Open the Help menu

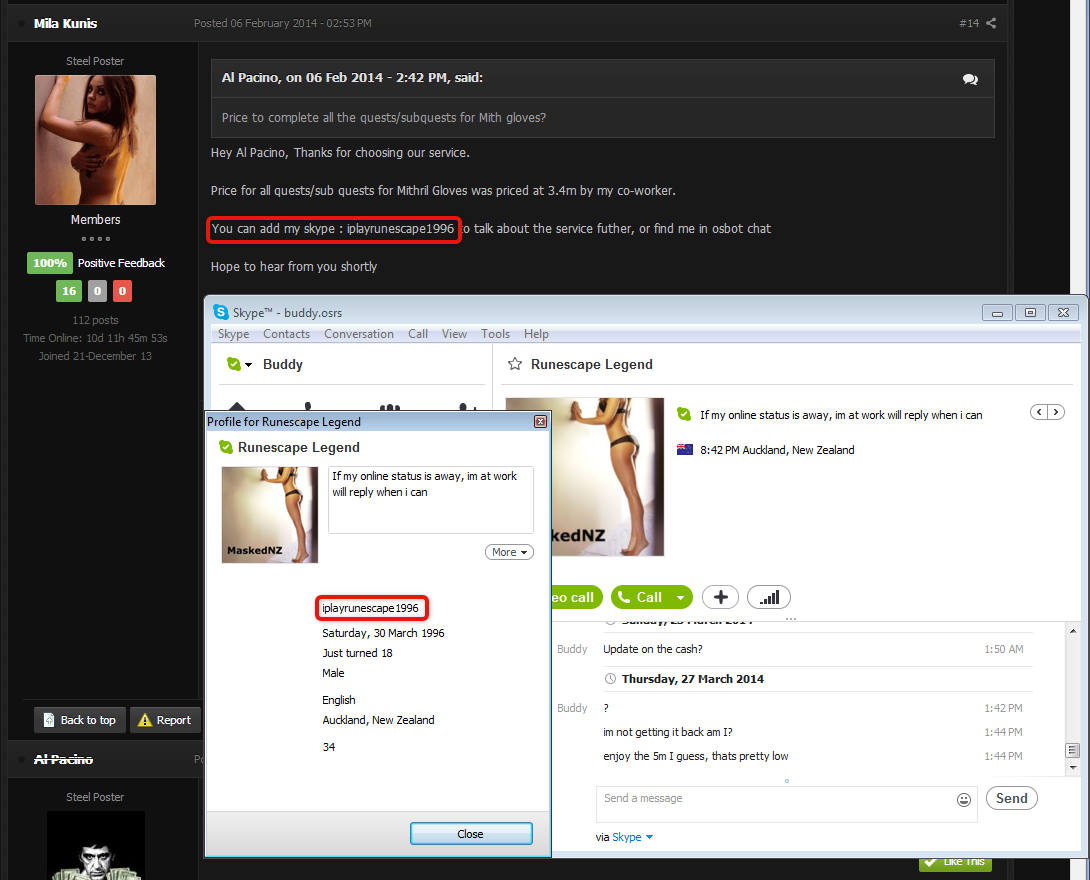pos(536,334)
